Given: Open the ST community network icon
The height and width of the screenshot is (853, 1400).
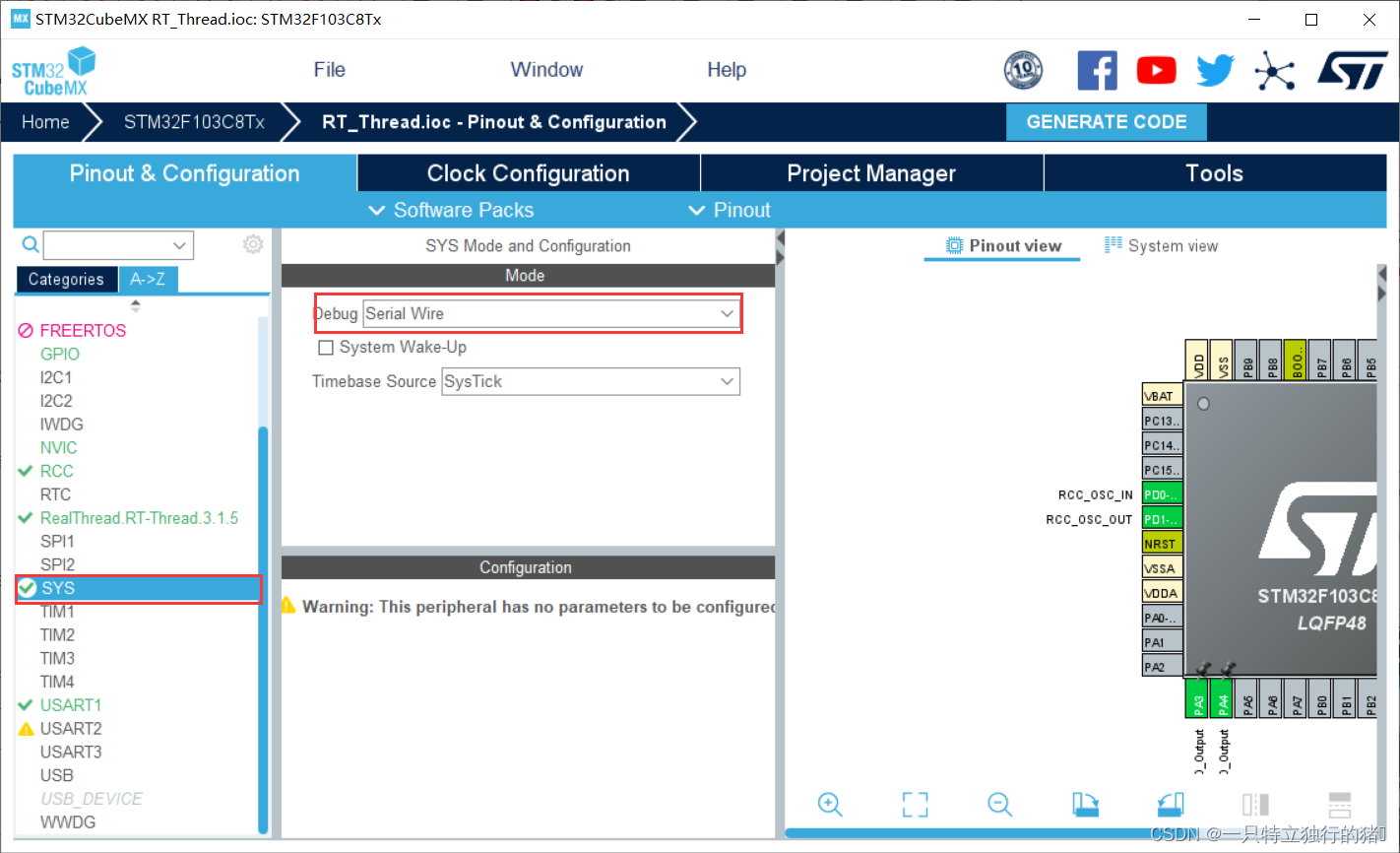Looking at the screenshot, I should click(1275, 70).
